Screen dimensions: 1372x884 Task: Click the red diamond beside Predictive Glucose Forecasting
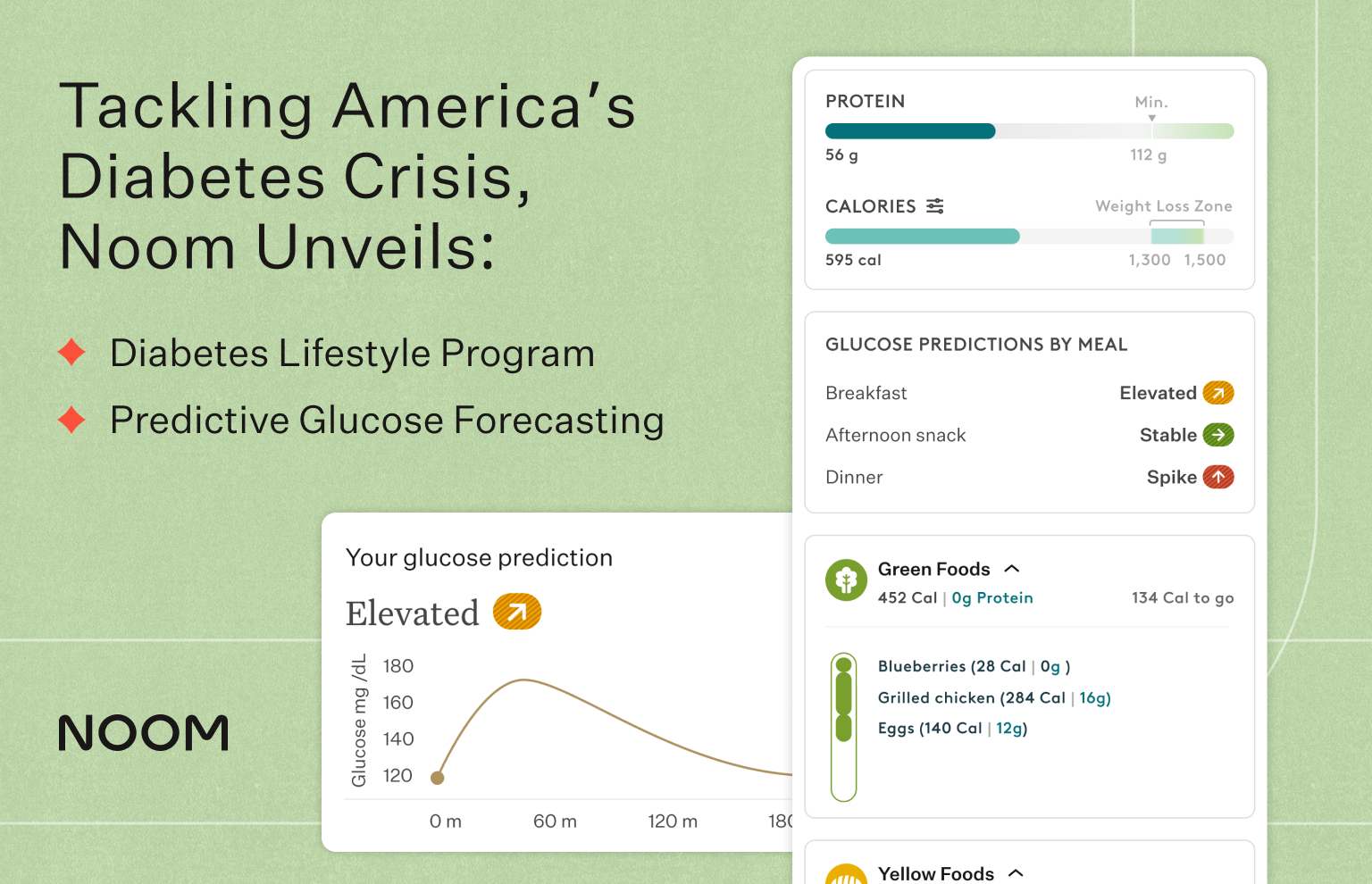(71, 420)
